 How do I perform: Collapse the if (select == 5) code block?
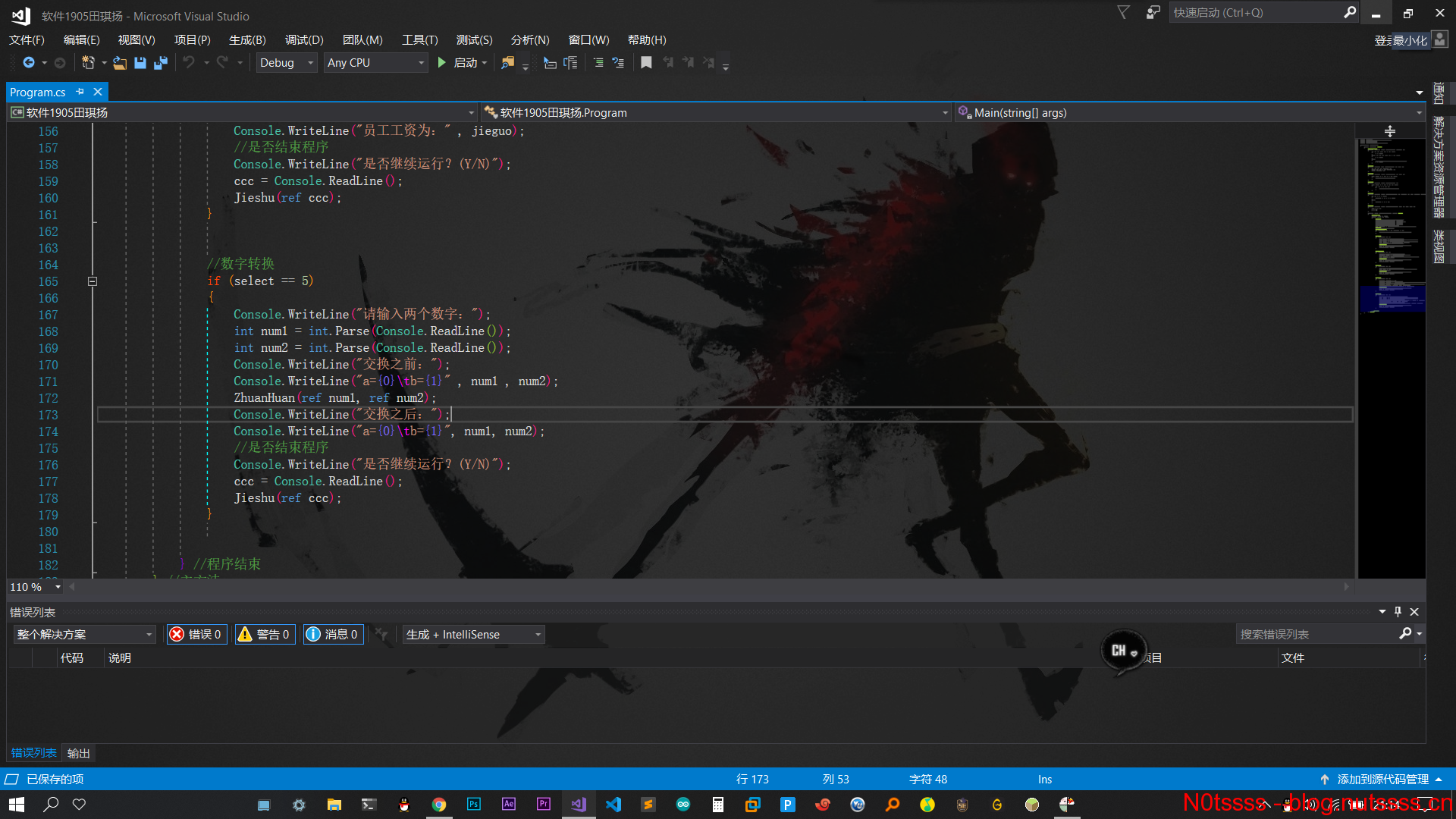(93, 281)
